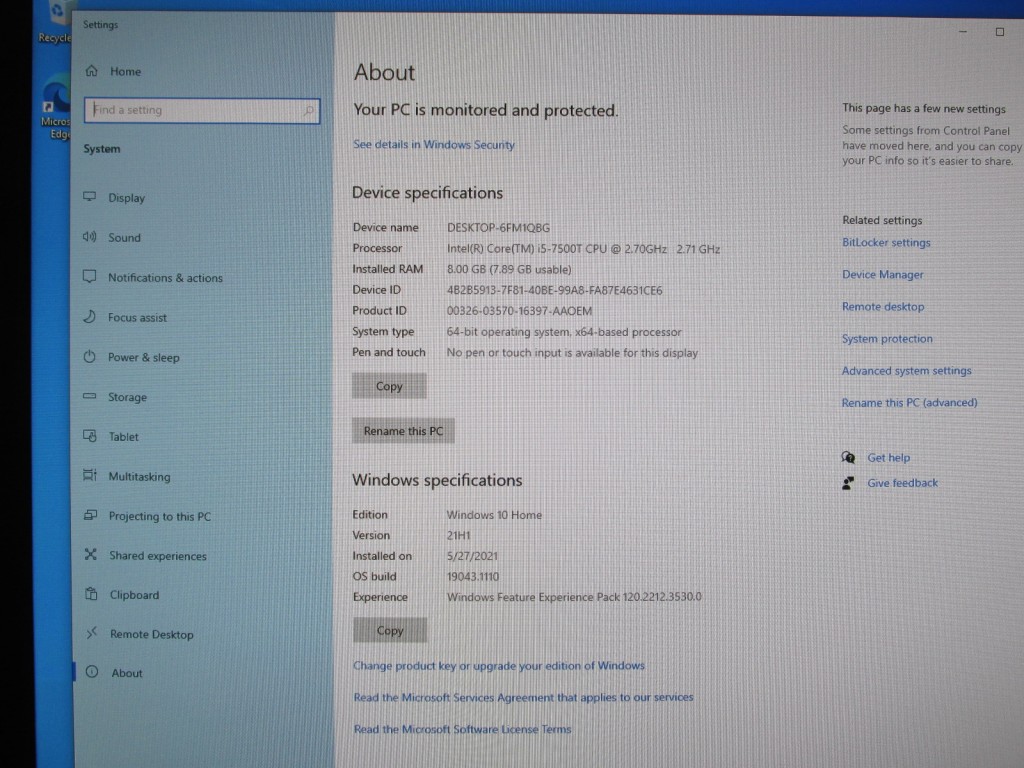Click the Get help link
The height and width of the screenshot is (768, 1024).
[888, 458]
